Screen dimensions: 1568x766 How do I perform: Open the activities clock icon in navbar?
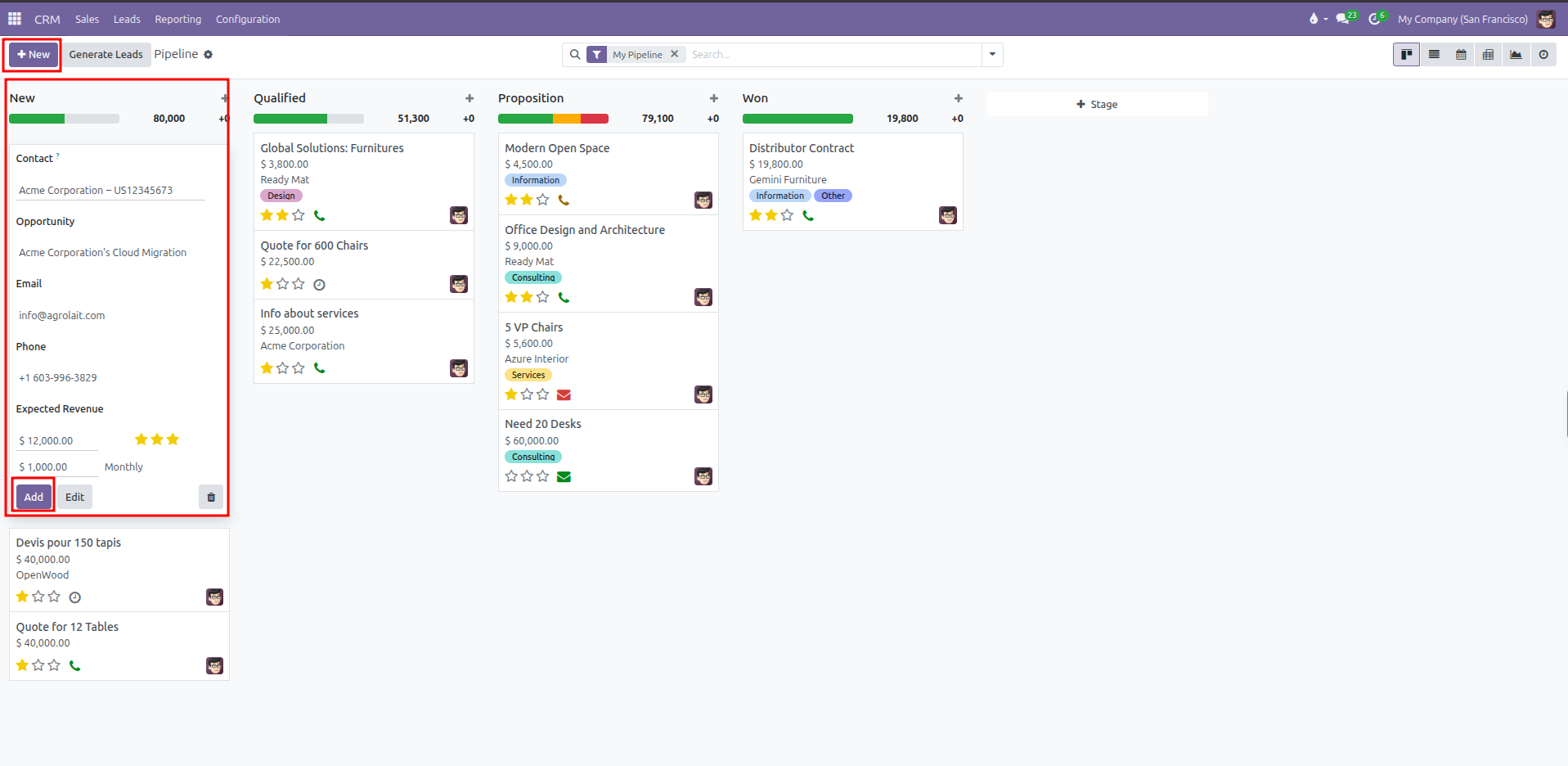click(x=1377, y=19)
